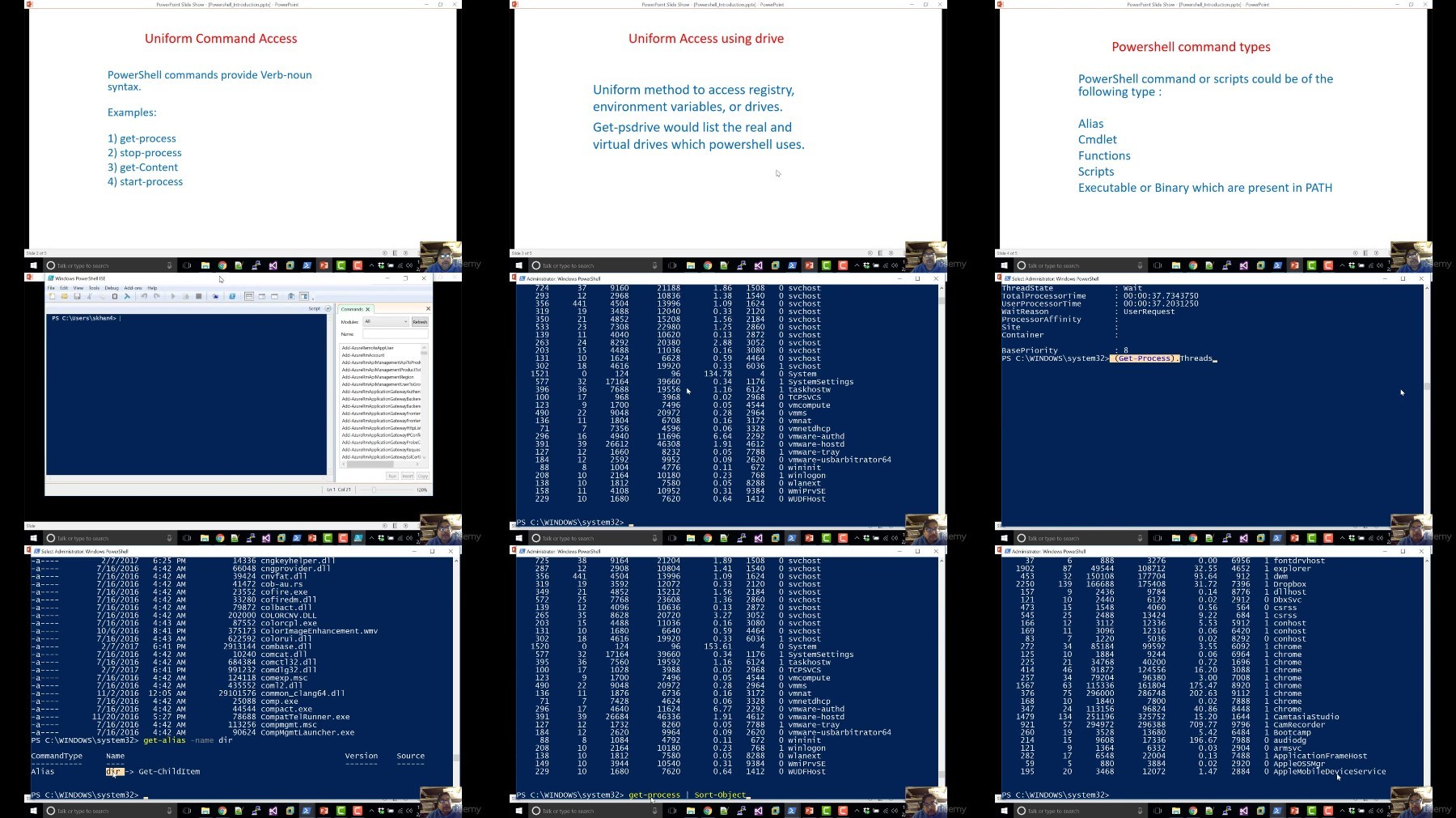The image size is (1456, 818).
Task: Click Run Selection icon in ISE toolbar
Action: click(185, 296)
